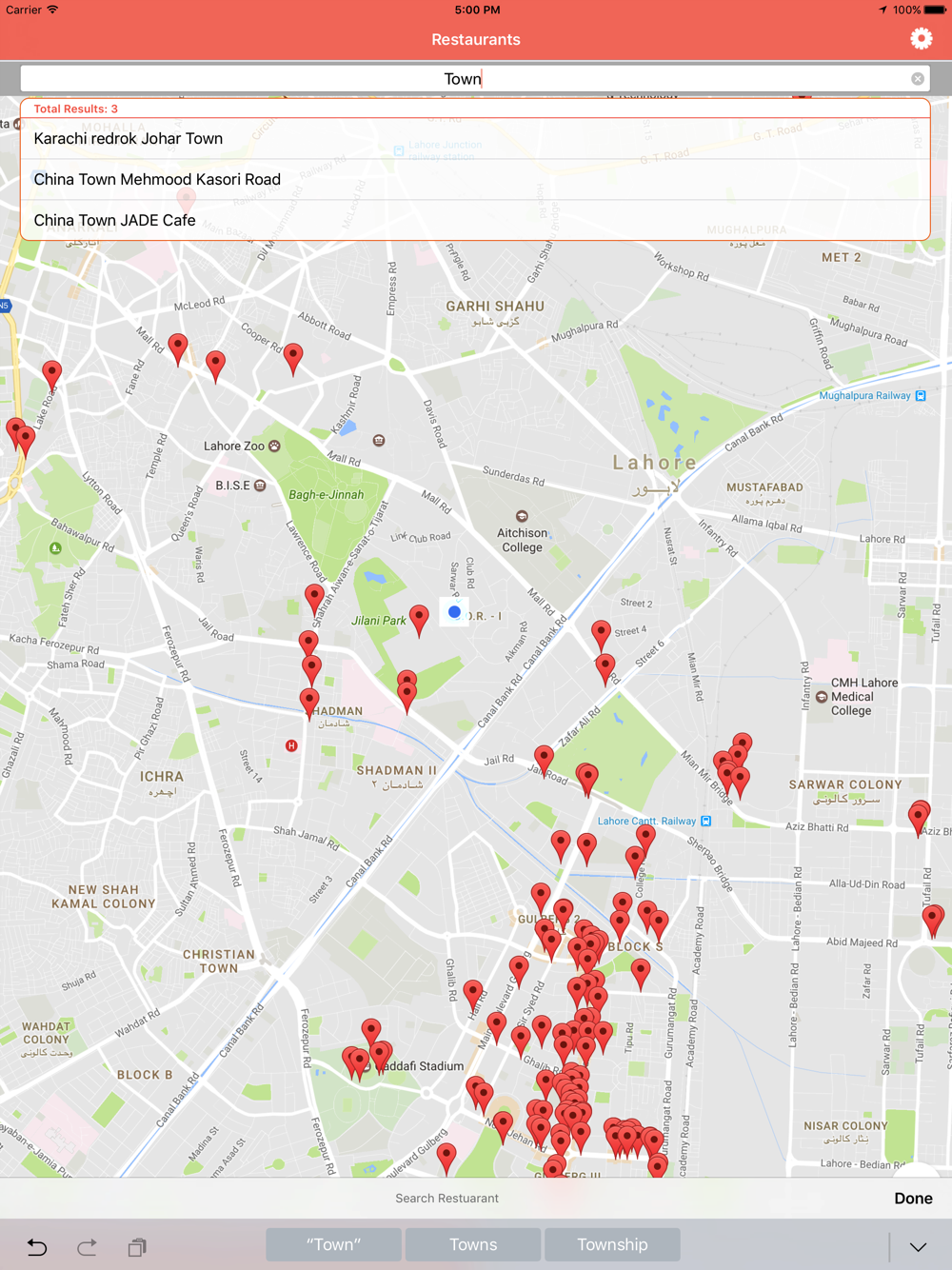Image resolution: width=952 pixels, height=1270 pixels.
Task: Tap the Mughalpura Railway station icon
Action: 921,396
